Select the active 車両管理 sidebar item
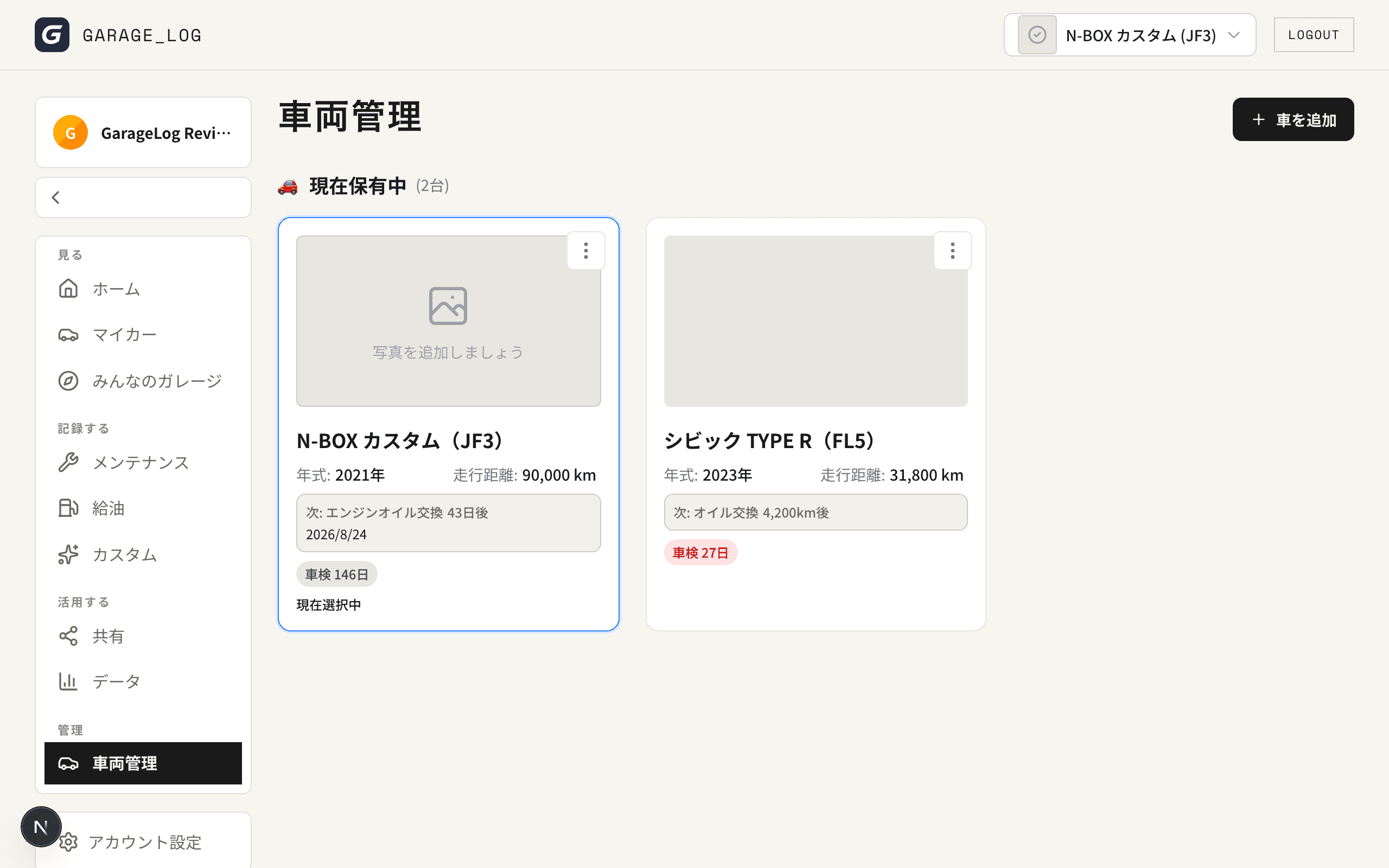1389x868 pixels. pos(143,763)
